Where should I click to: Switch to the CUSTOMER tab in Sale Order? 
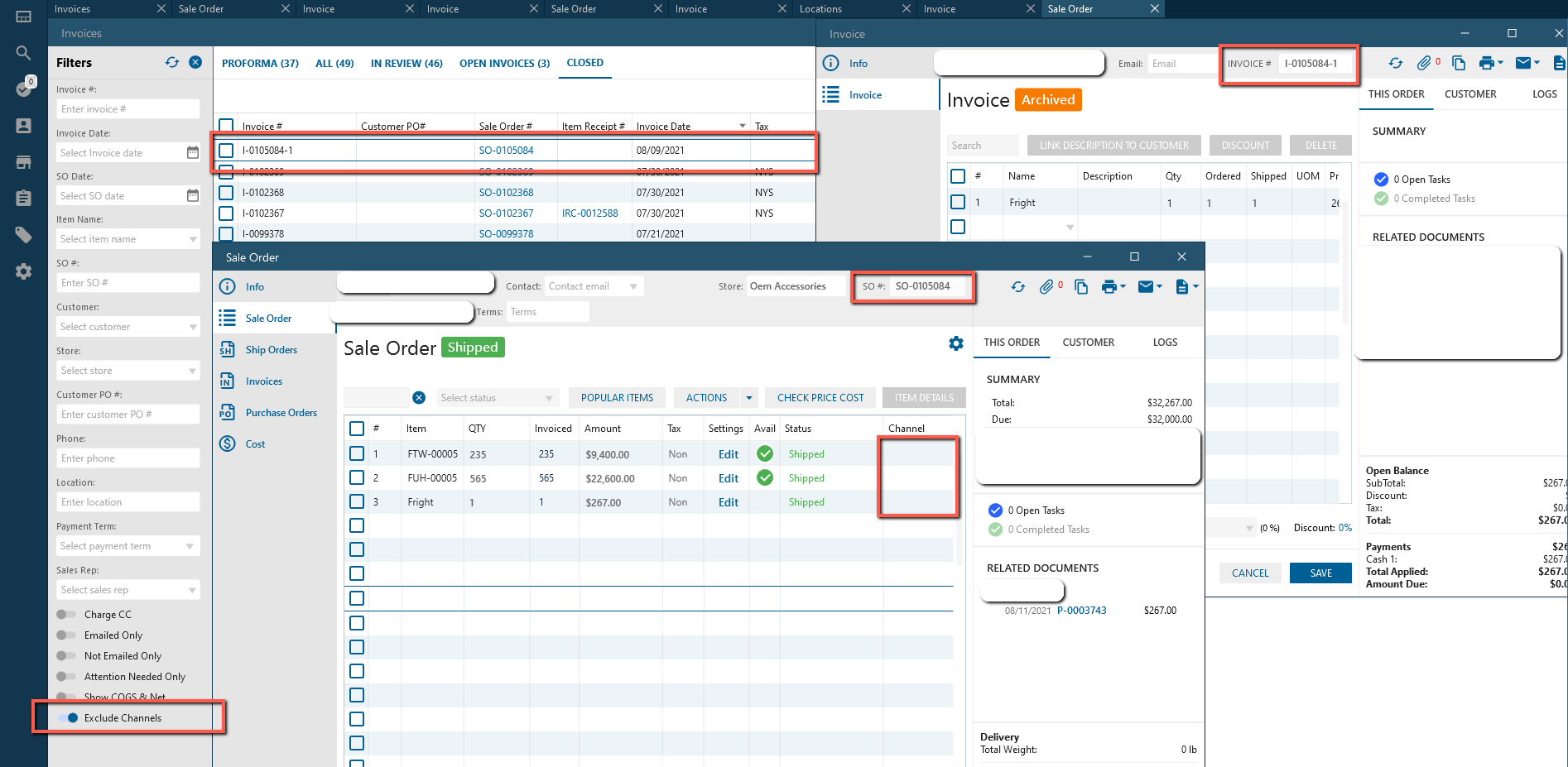click(1088, 343)
